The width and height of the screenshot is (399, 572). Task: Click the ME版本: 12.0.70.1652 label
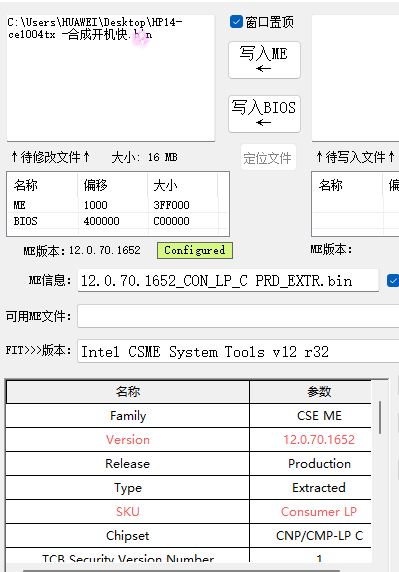[82, 250]
